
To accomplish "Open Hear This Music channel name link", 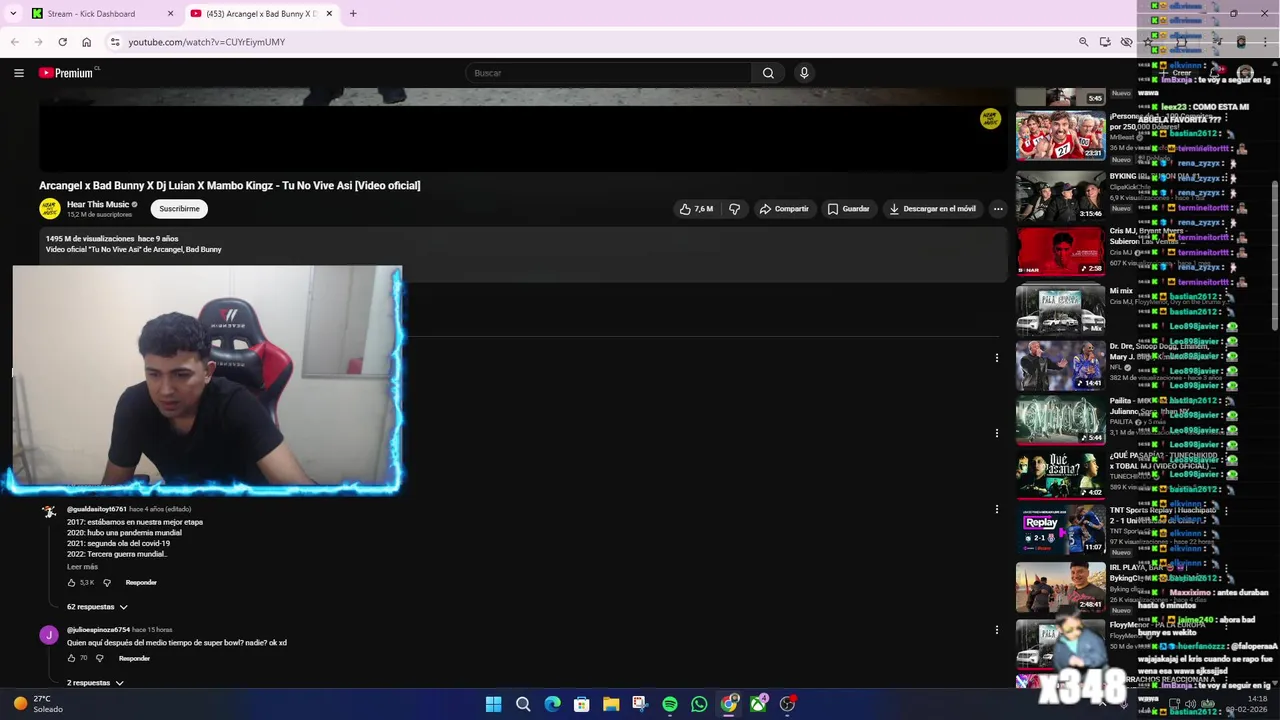I will pyautogui.click(x=98, y=205).
